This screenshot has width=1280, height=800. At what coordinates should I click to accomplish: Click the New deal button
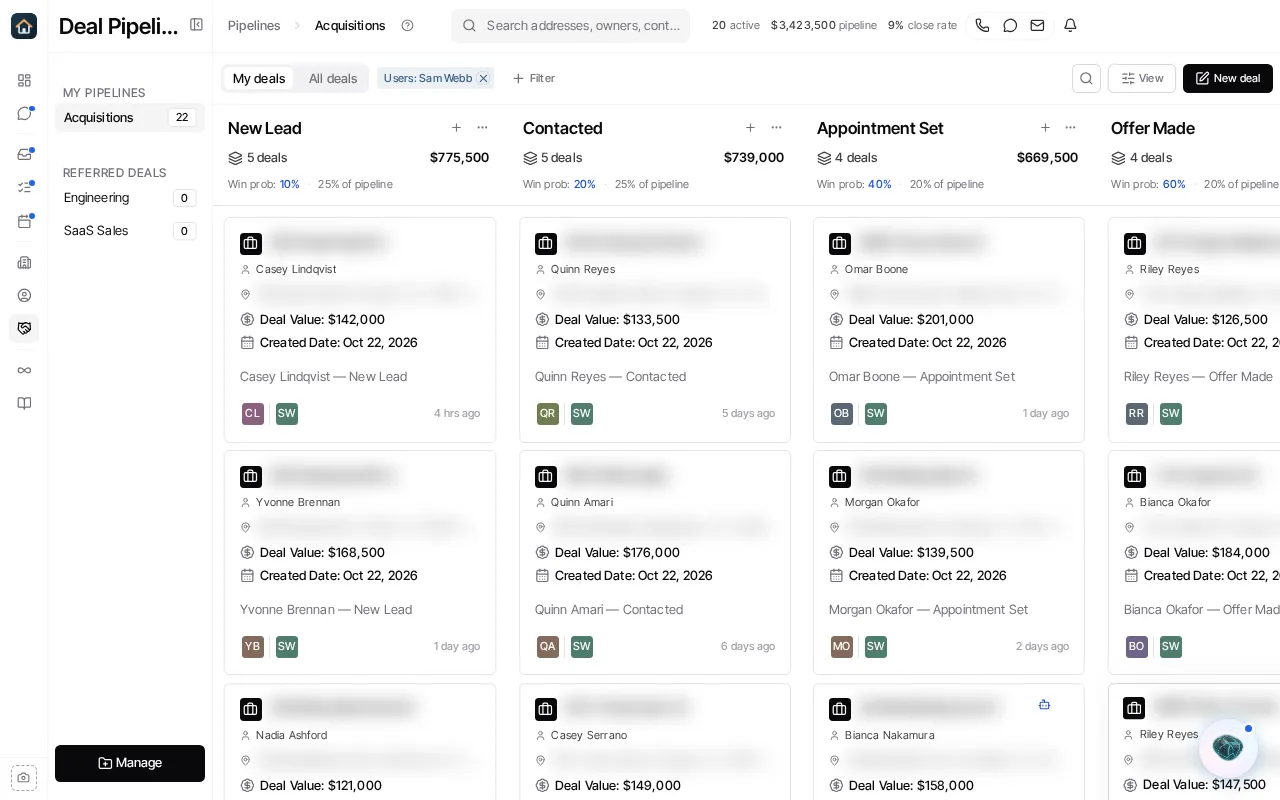pos(1227,78)
